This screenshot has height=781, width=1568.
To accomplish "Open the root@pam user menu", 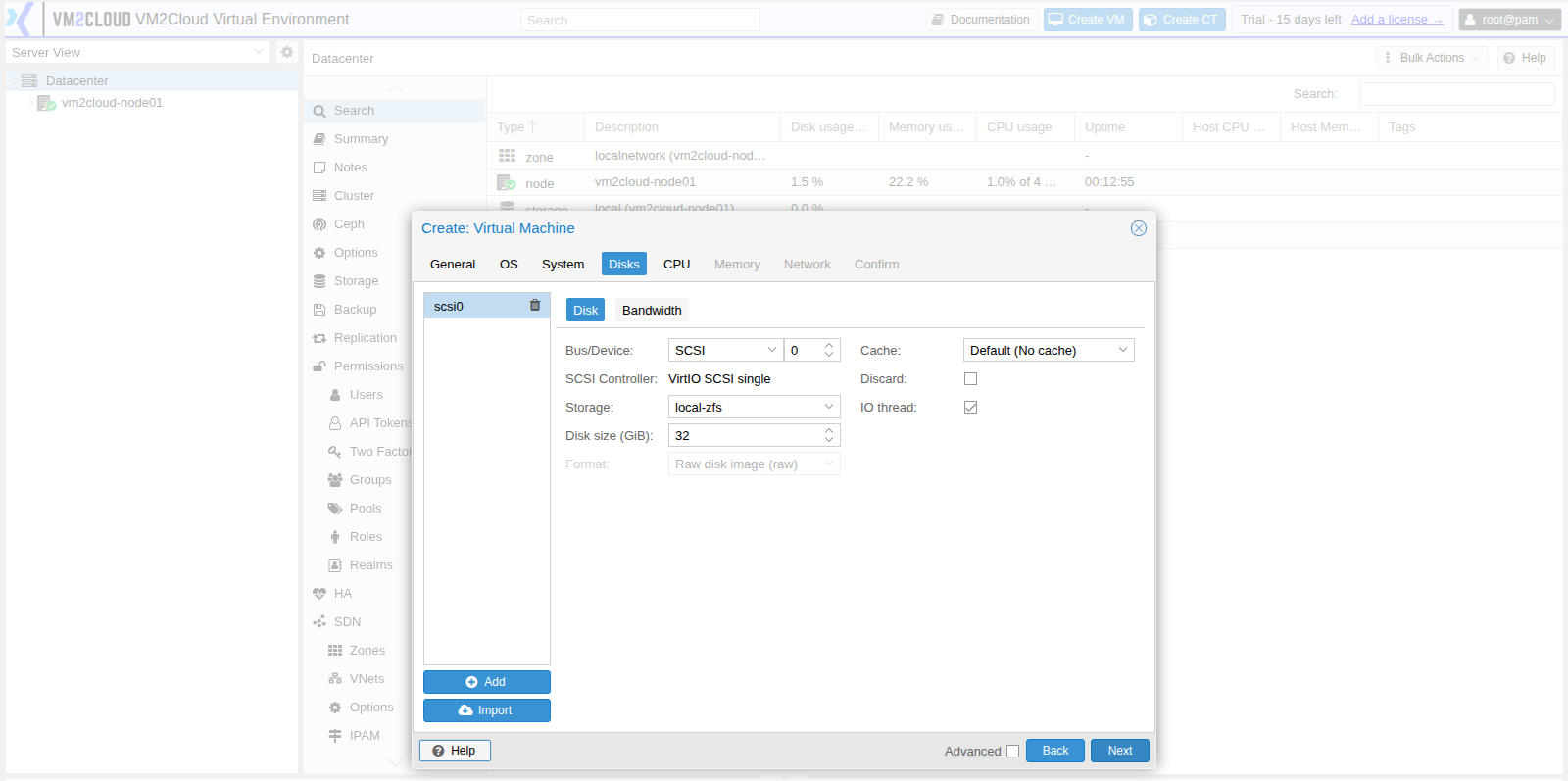I will [1509, 20].
